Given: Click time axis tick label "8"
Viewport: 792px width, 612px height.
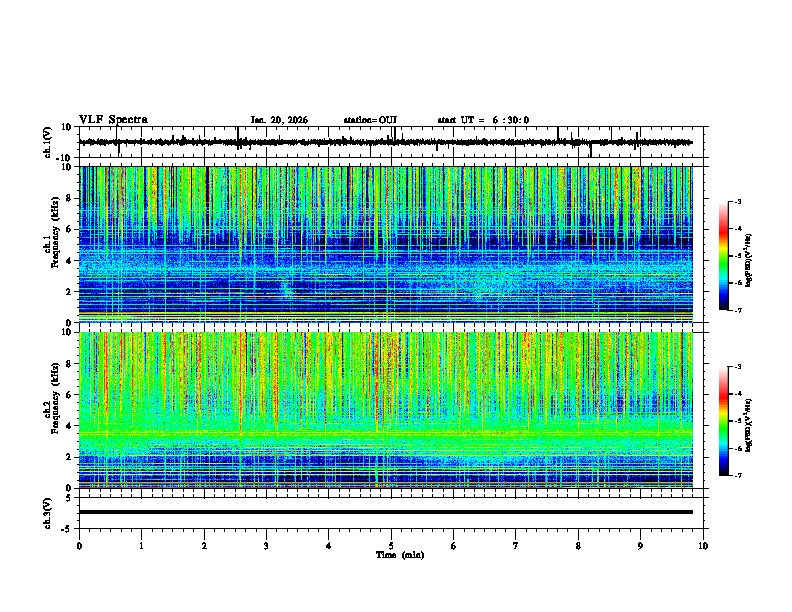Looking at the screenshot, I should point(578,546).
